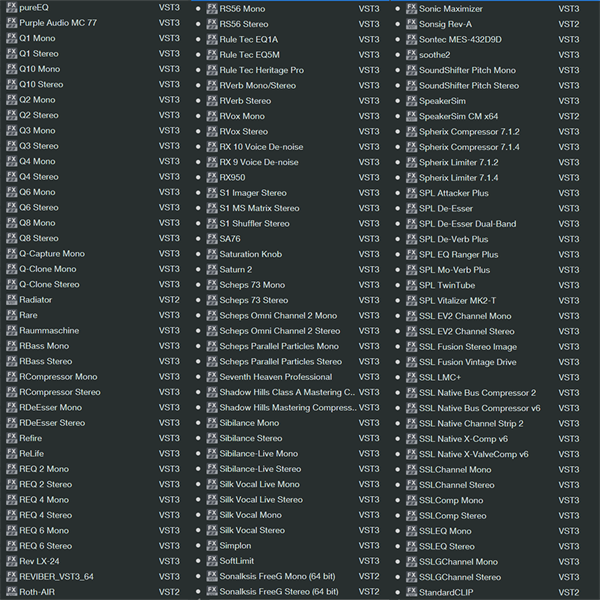The width and height of the screenshot is (600, 600).
Task: Click the FX icon beside Rule Tec EQ1A
Action: point(212,39)
